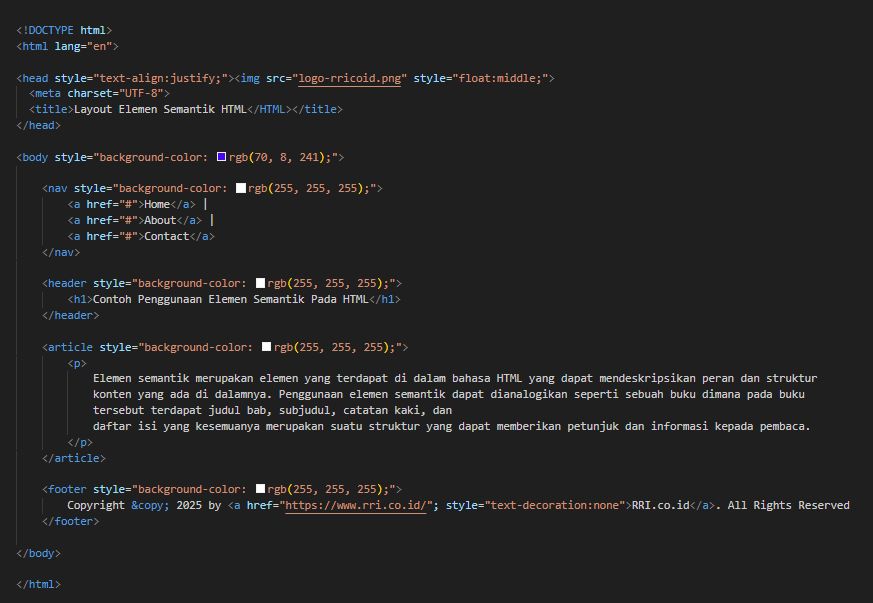Click the closing '</nav>' tag
Image resolution: width=873 pixels, height=603 pixels.
coord(61,252)
